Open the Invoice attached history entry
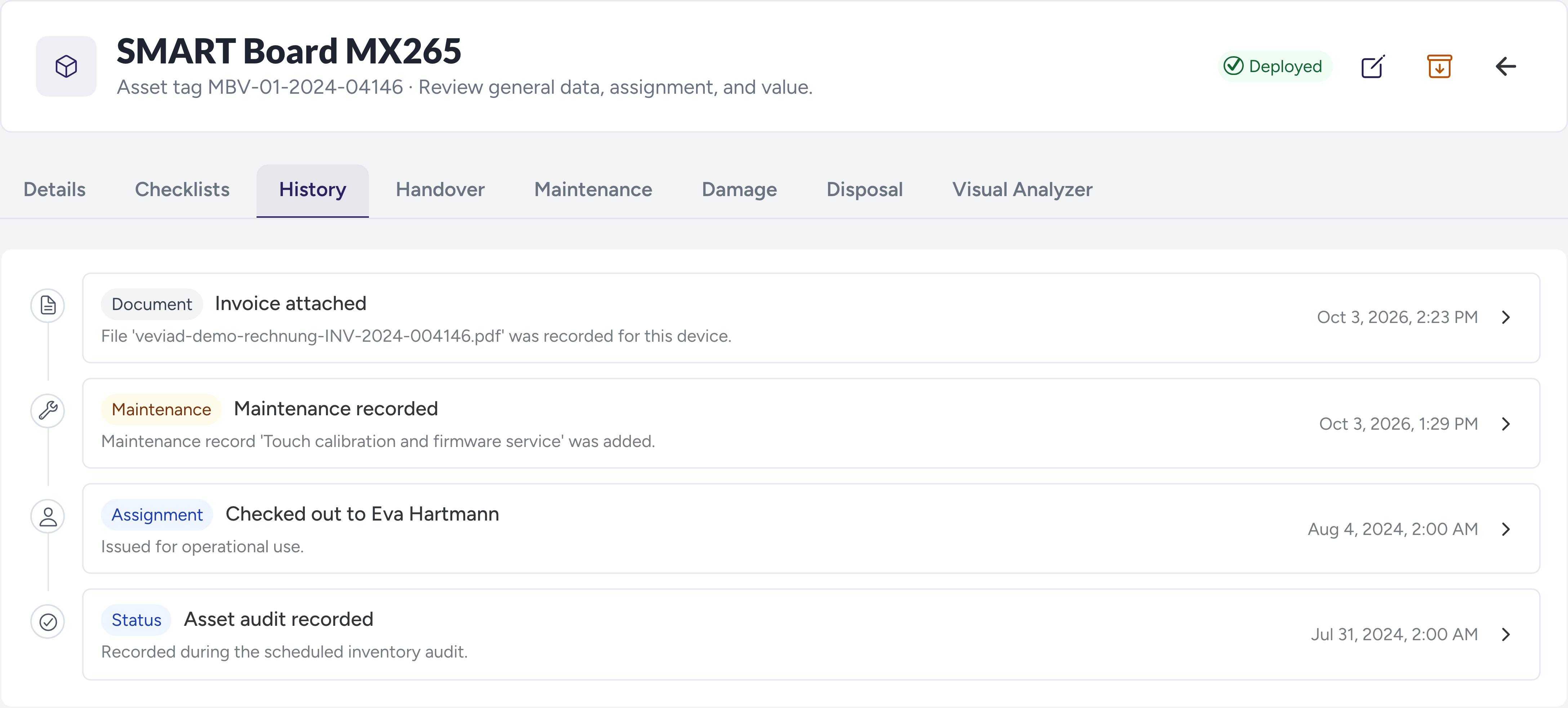Viewport: 1568px width, 708px height. click(x=811, y=318)
